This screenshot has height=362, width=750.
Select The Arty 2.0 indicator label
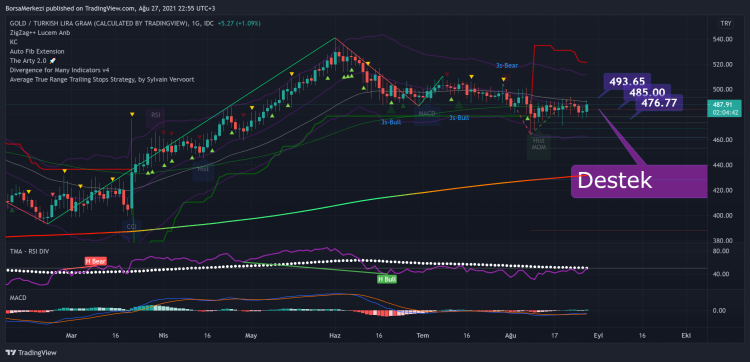click(x=33, y=61)
